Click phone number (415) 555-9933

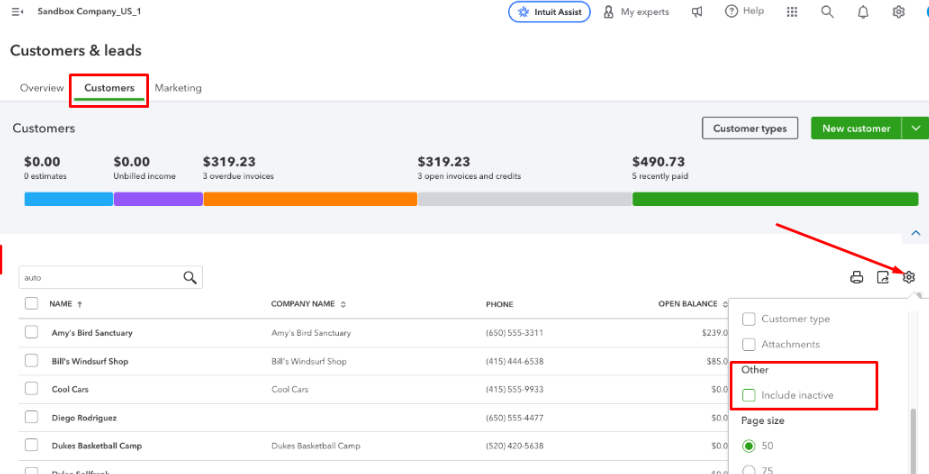pos(514,390)
